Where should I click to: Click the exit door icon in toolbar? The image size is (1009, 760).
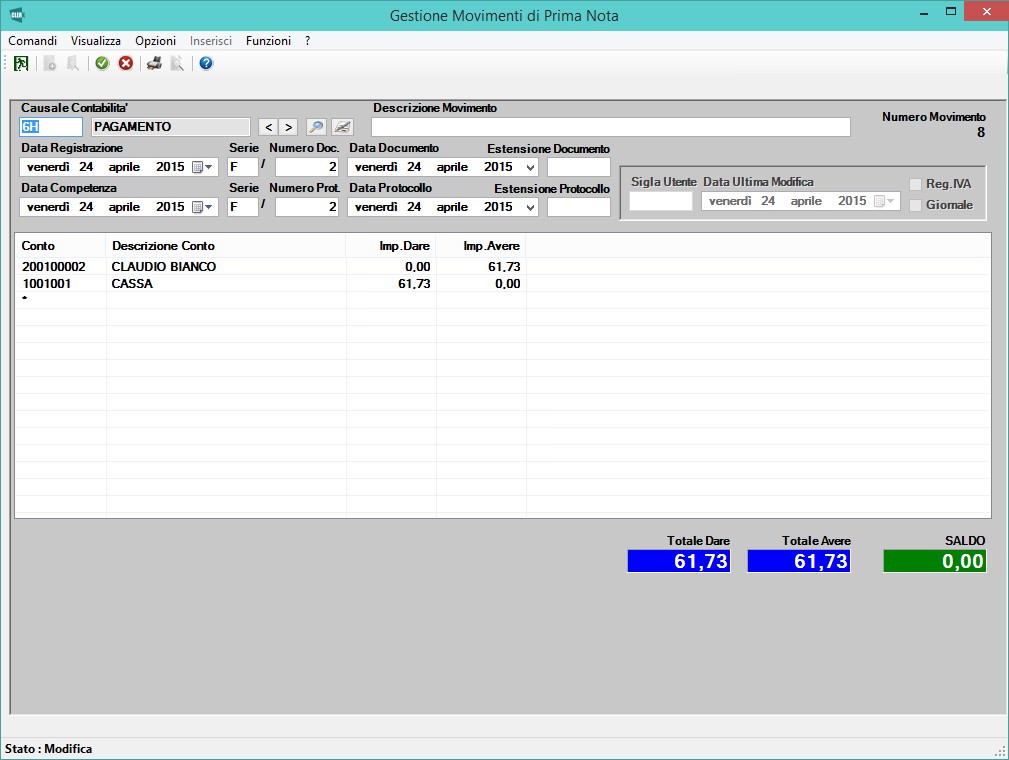(x=21, y=64)
